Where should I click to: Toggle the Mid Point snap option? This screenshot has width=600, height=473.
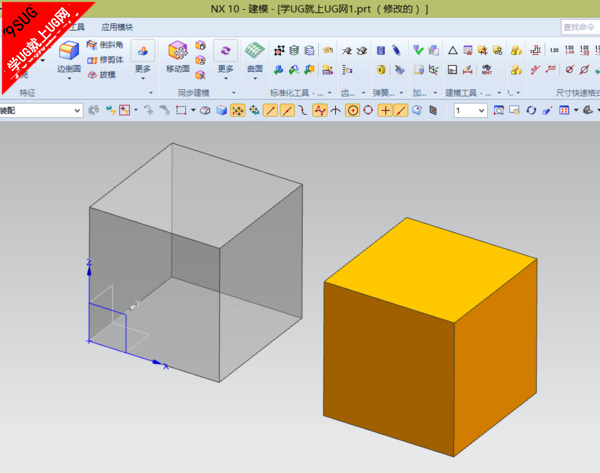click(287, 111)
